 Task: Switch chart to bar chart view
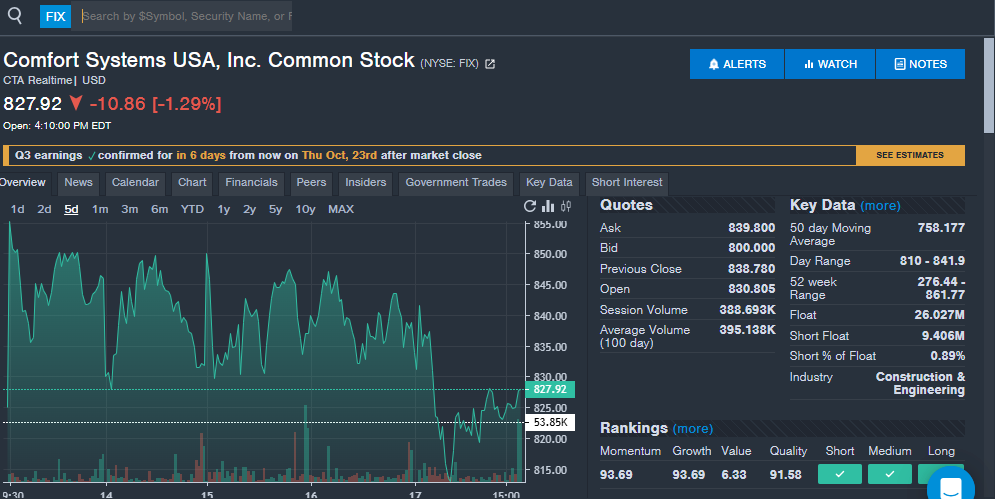(x=548, y=207)
